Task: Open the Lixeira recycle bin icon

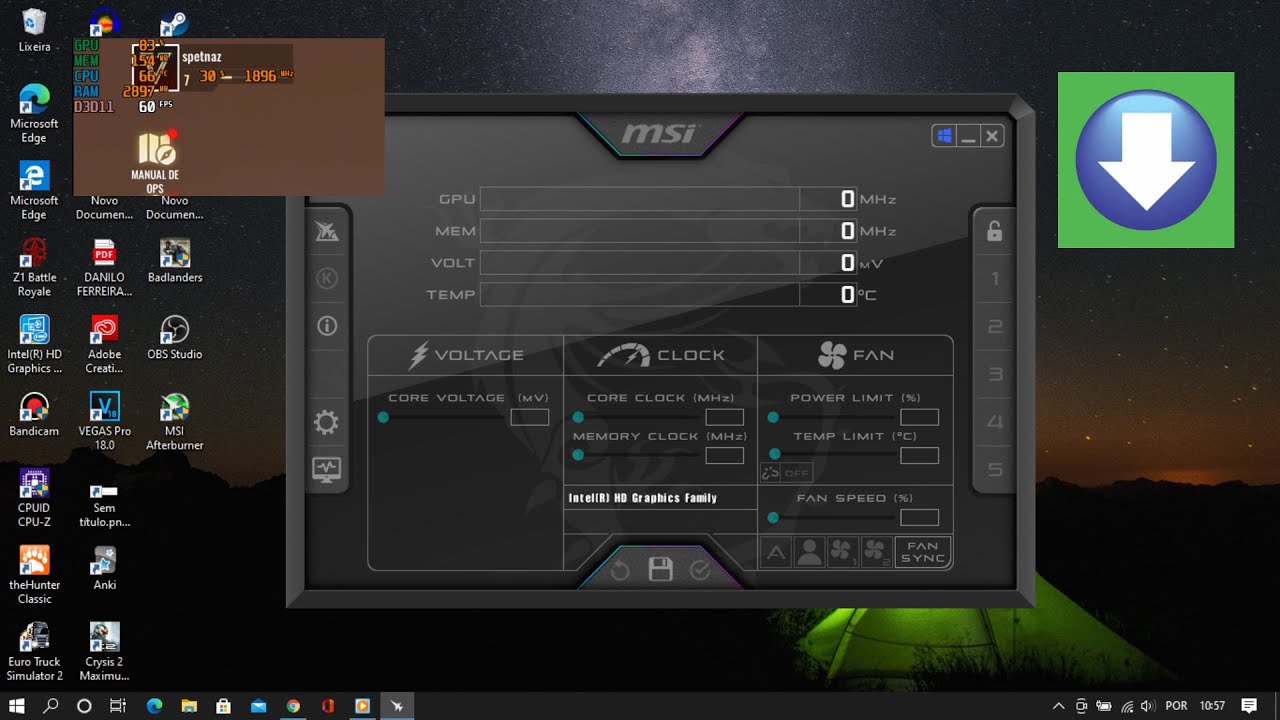Action: point(34,30)
